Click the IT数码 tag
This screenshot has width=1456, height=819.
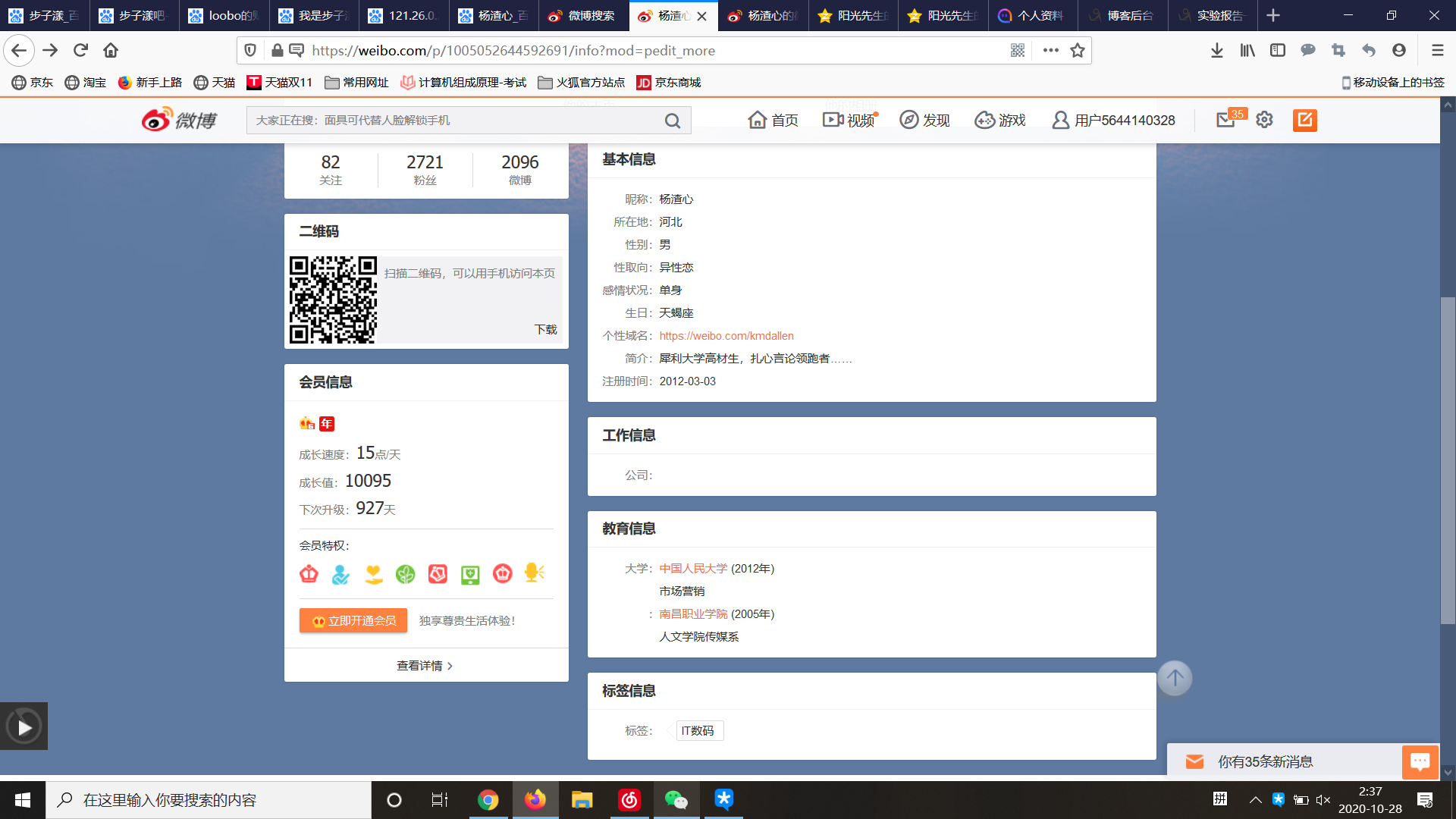tap(698, 731)
